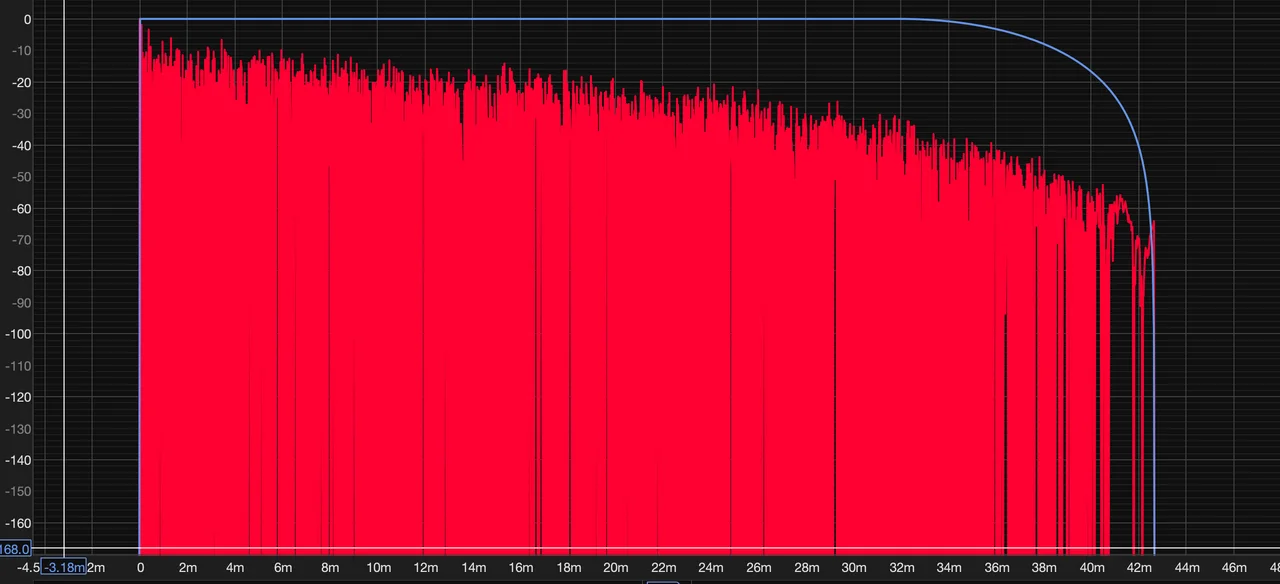This screenshot has height=584, width=1280.
Task: Click the -130 label on level axis
Action: [17, 429]
